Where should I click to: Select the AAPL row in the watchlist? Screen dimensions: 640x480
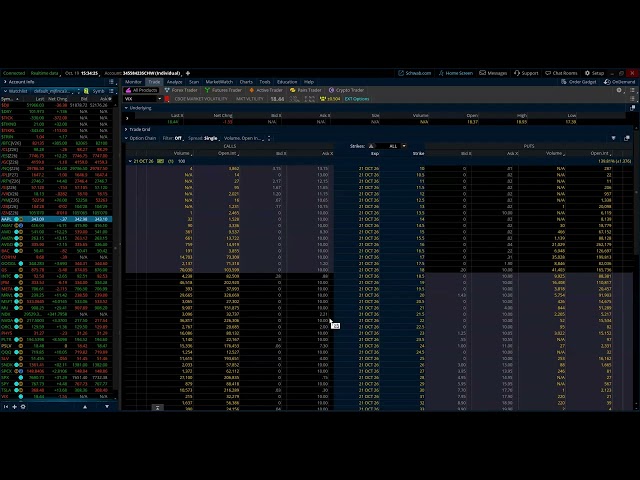(56, 219)
